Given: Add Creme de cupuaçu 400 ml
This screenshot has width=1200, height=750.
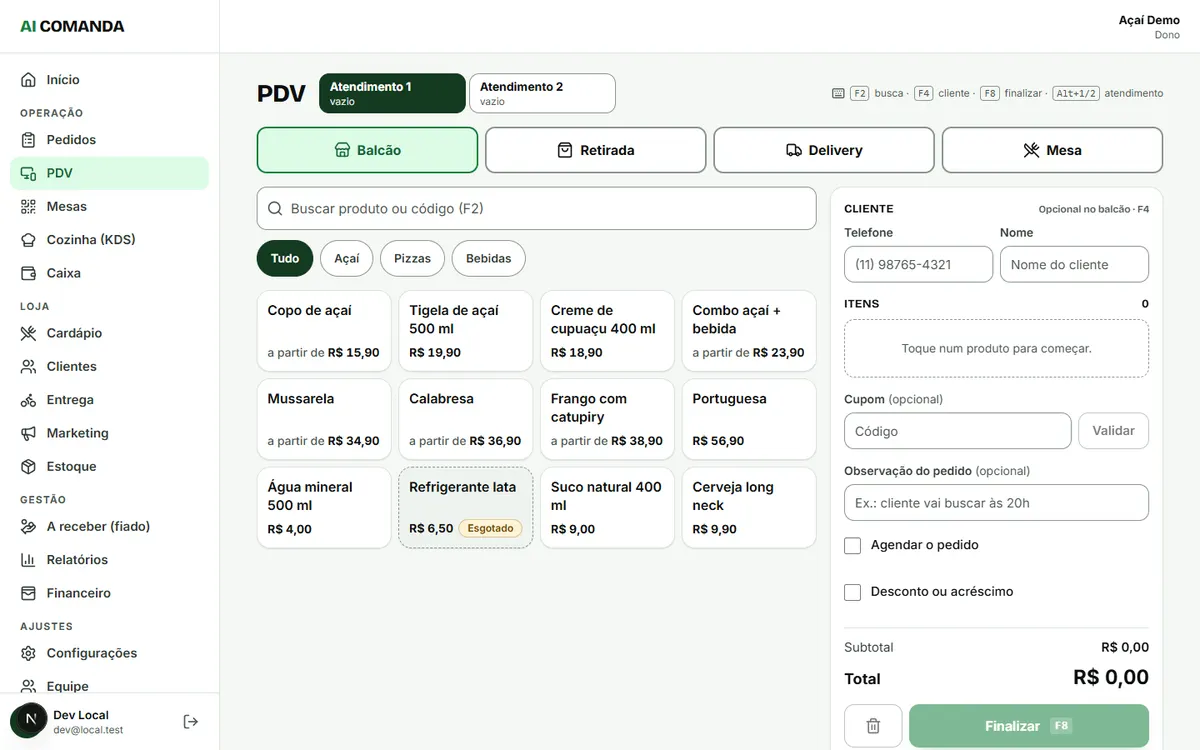Looking at the screenshot, I should tap(607, 331).
